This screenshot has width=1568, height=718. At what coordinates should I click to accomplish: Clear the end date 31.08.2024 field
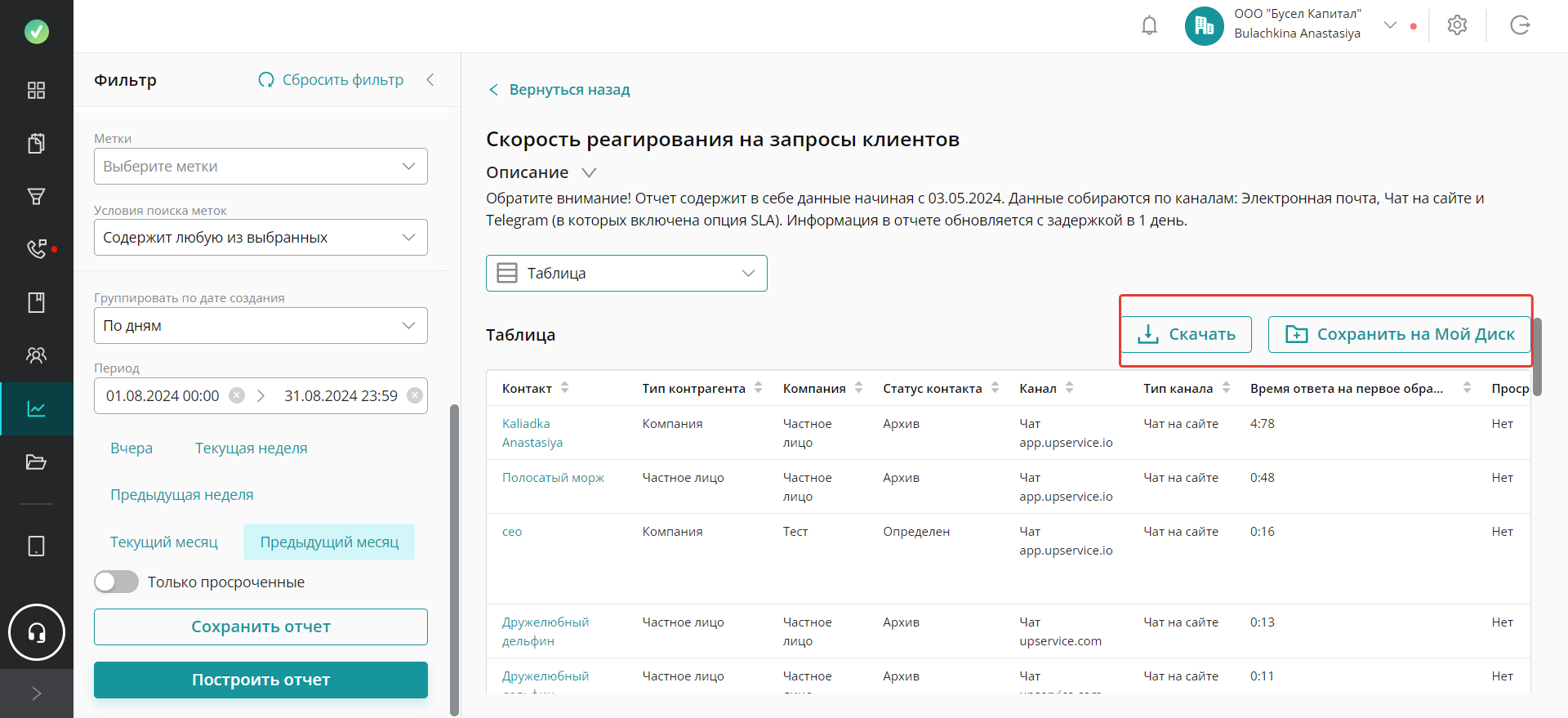point(415,395)
